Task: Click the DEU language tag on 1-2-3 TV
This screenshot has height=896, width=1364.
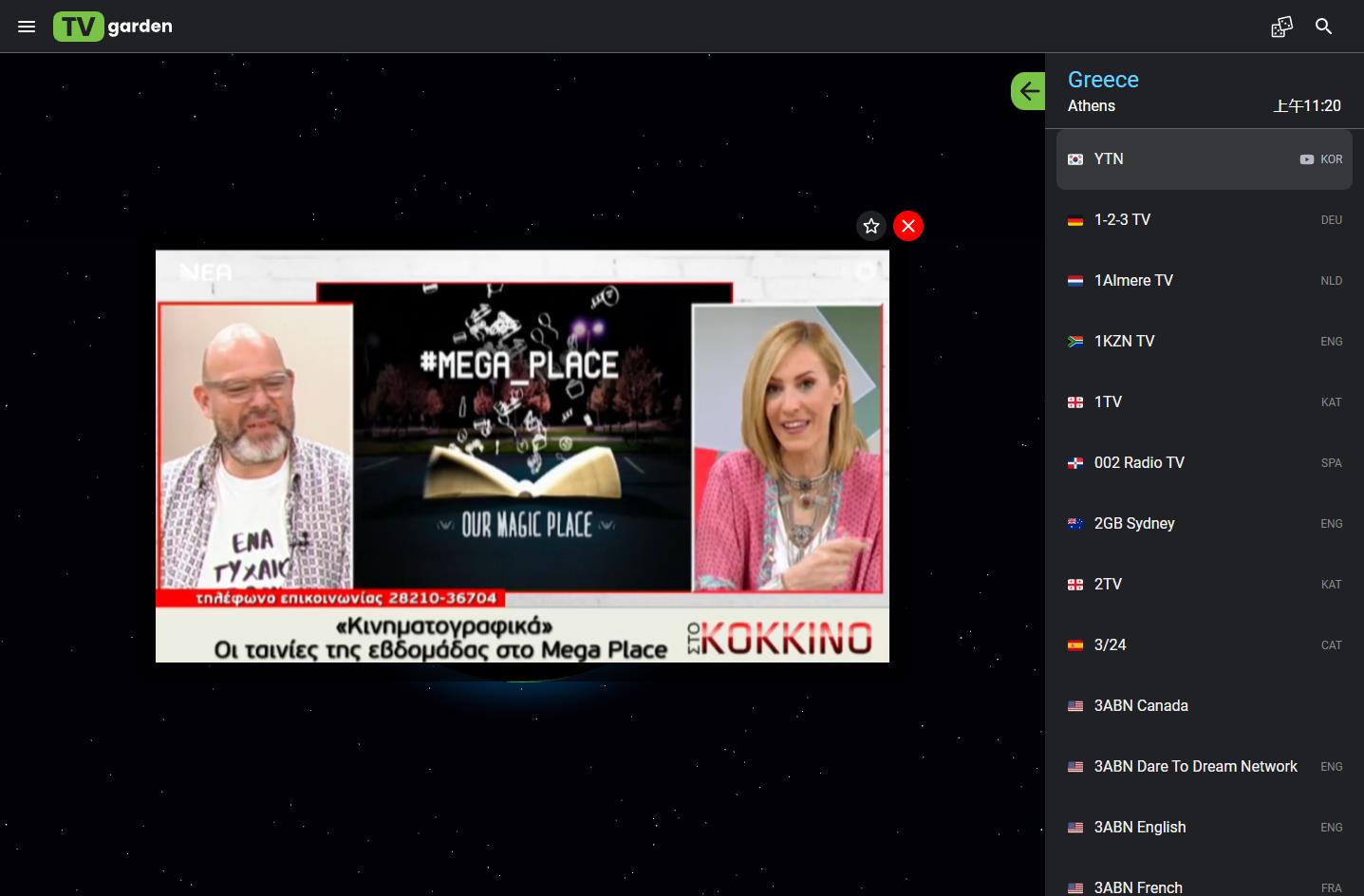Action: [x=1332, y=220]
